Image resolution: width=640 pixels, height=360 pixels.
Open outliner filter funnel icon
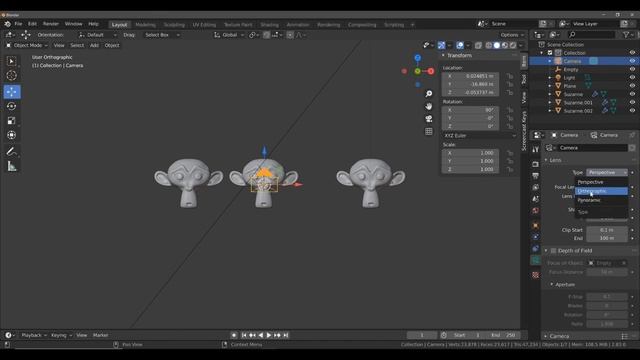click(x=626, y=35)
